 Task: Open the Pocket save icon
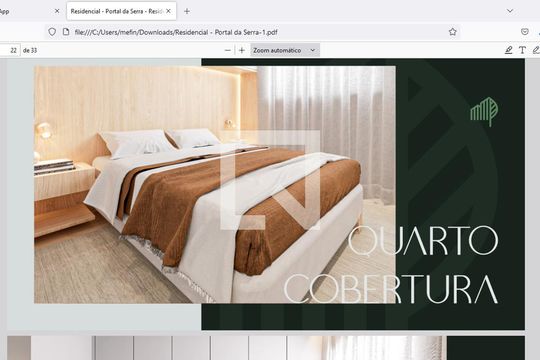[x=525, y=32]
